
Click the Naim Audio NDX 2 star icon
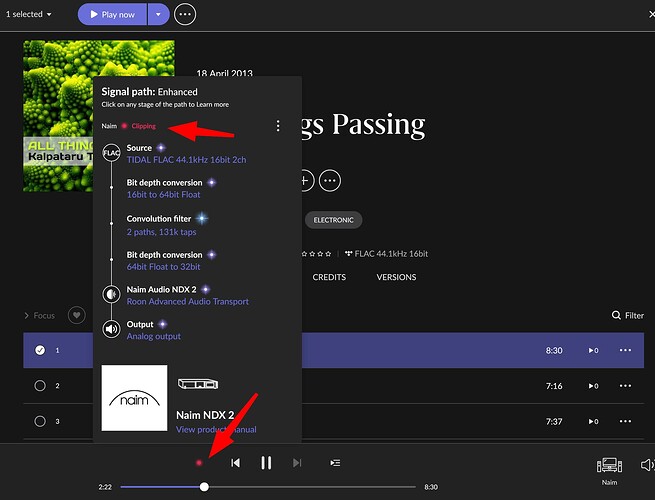(x=206, y=289)
